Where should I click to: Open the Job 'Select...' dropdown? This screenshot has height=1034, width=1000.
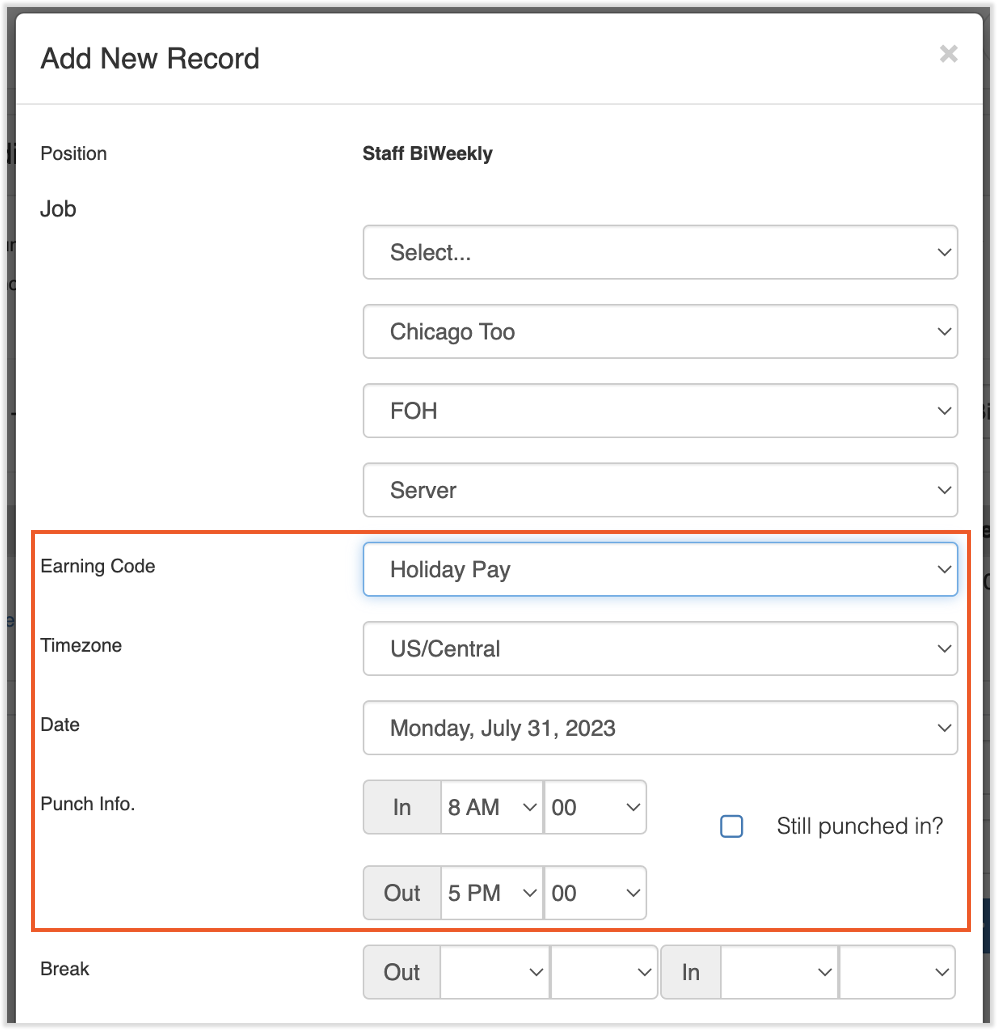tap(660, 253)
